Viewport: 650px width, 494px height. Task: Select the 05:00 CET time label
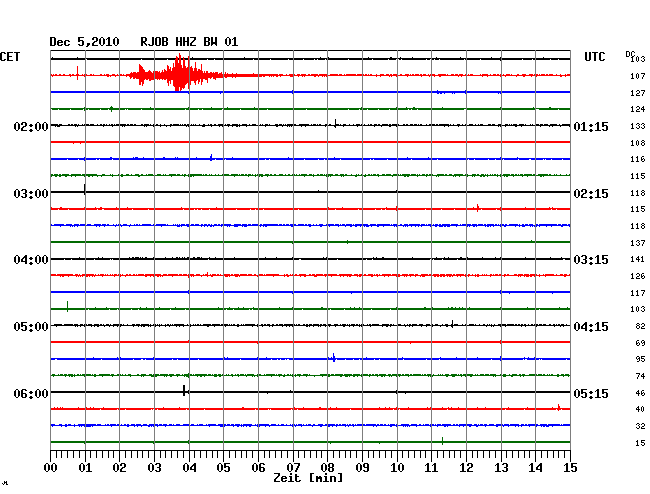click(31, 327)
